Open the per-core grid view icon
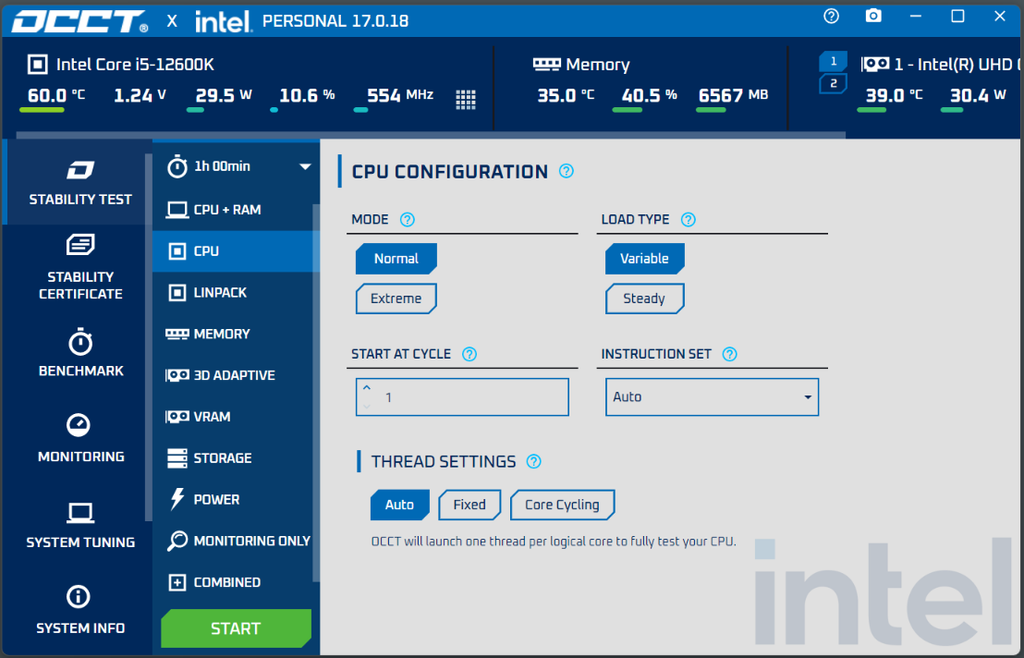 [x=466, y=99]
